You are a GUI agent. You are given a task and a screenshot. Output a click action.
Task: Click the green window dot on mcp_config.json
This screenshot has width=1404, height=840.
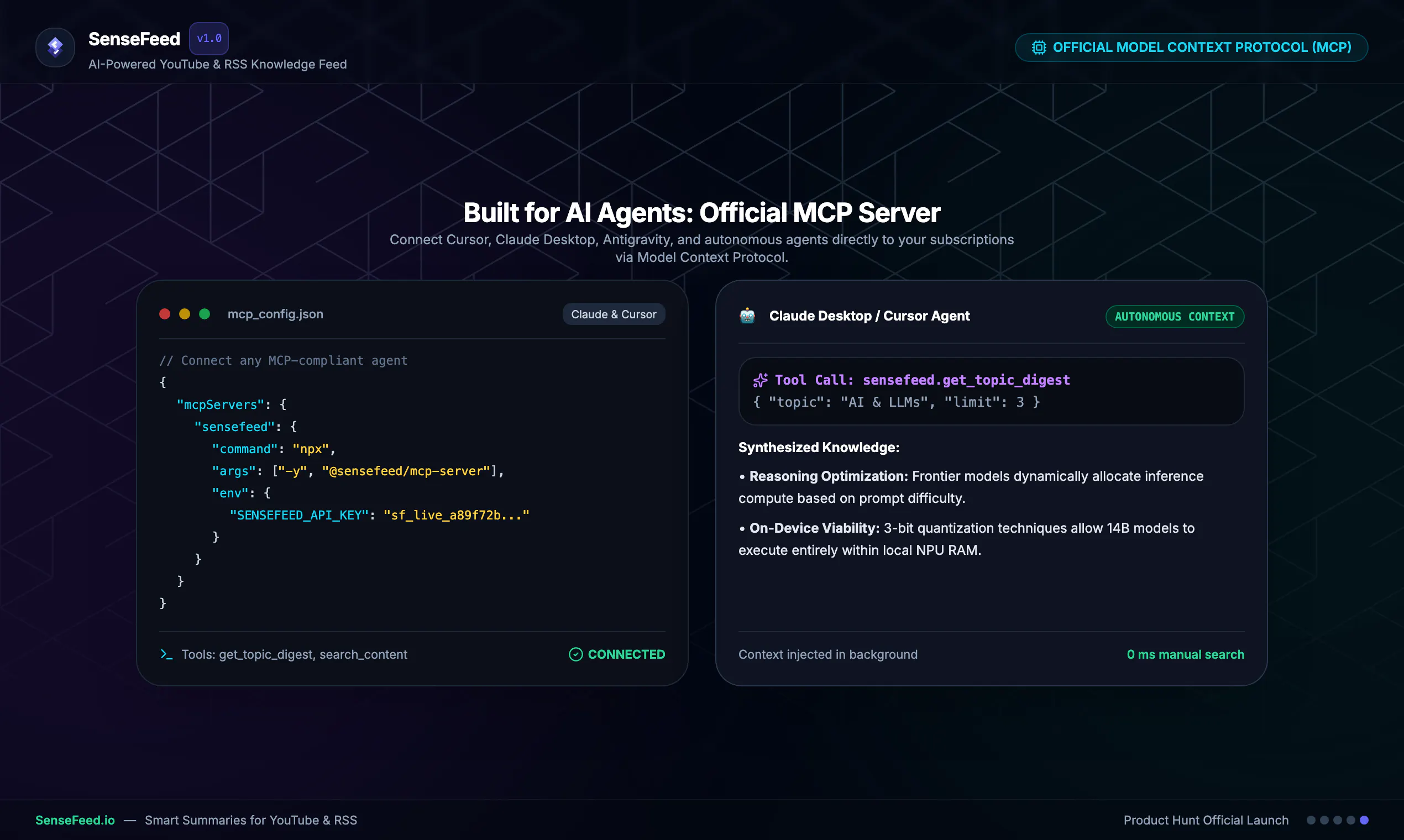tap(205, 314)
